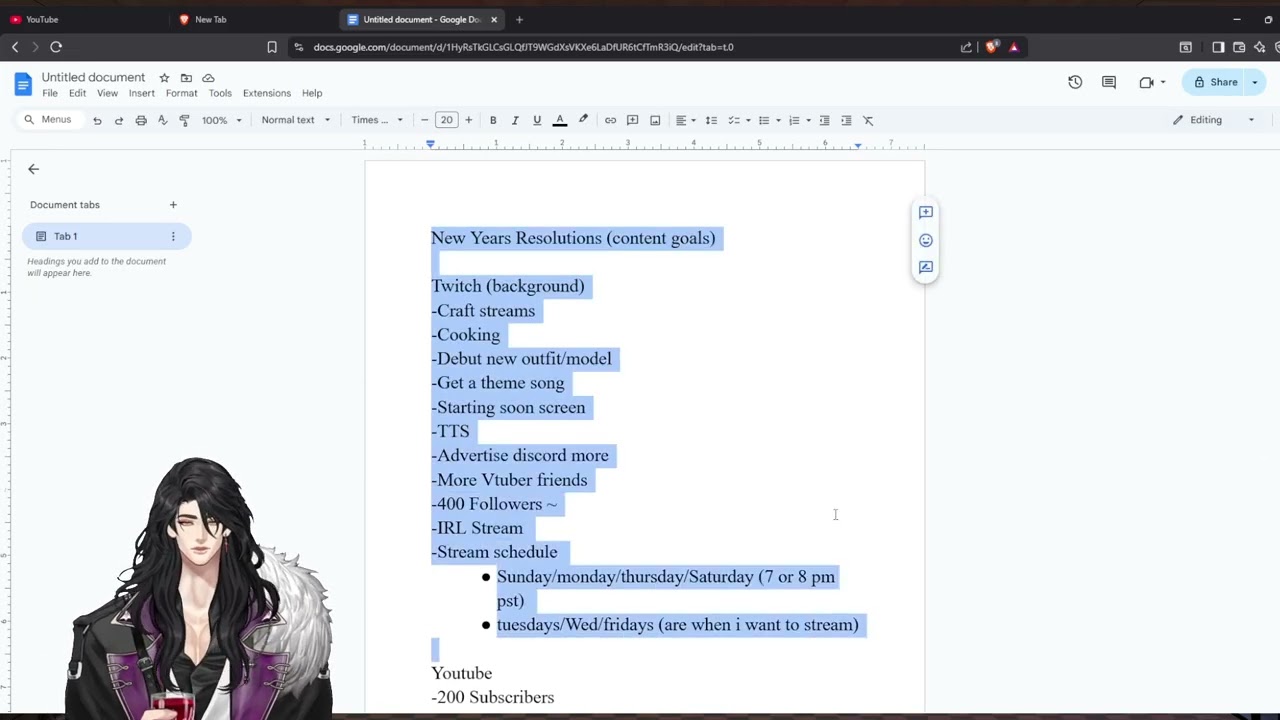The image size is (1280, 720).
Task: Open a new browser tab
Action: (519, 19)
